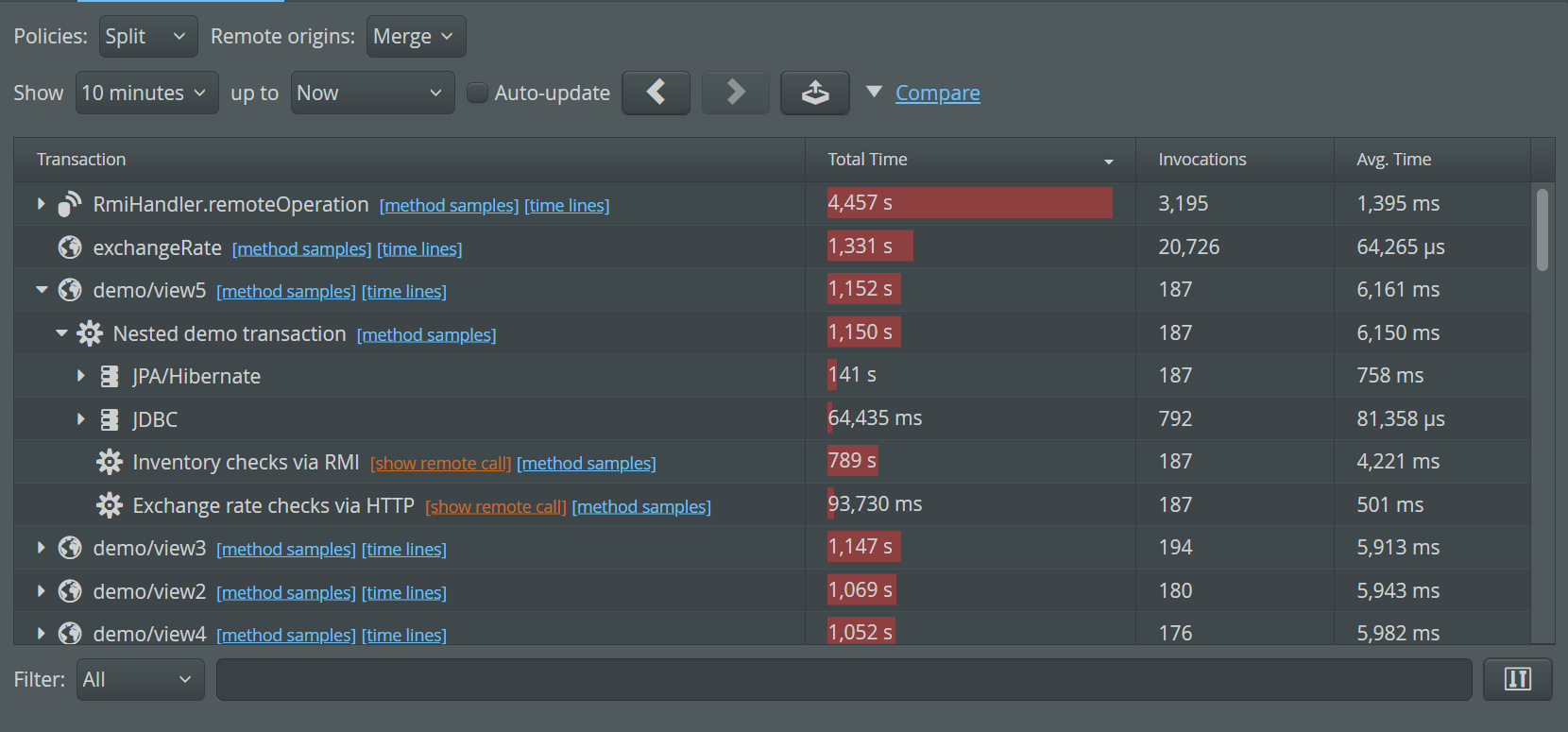This screenshot has width=1568, height=732.
Task: Expand the demo/view3 transaction row
Action: (x=42, y=548)
